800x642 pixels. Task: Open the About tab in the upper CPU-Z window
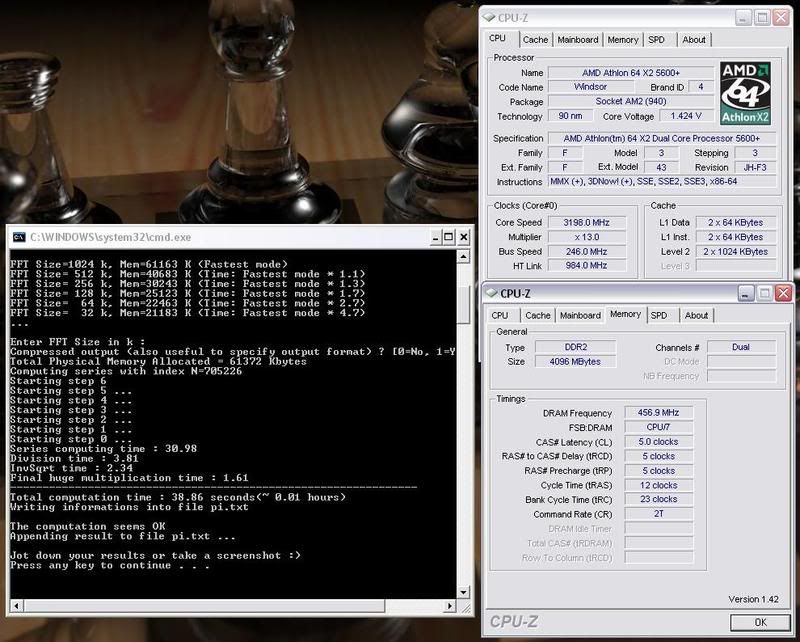point(694,40)
